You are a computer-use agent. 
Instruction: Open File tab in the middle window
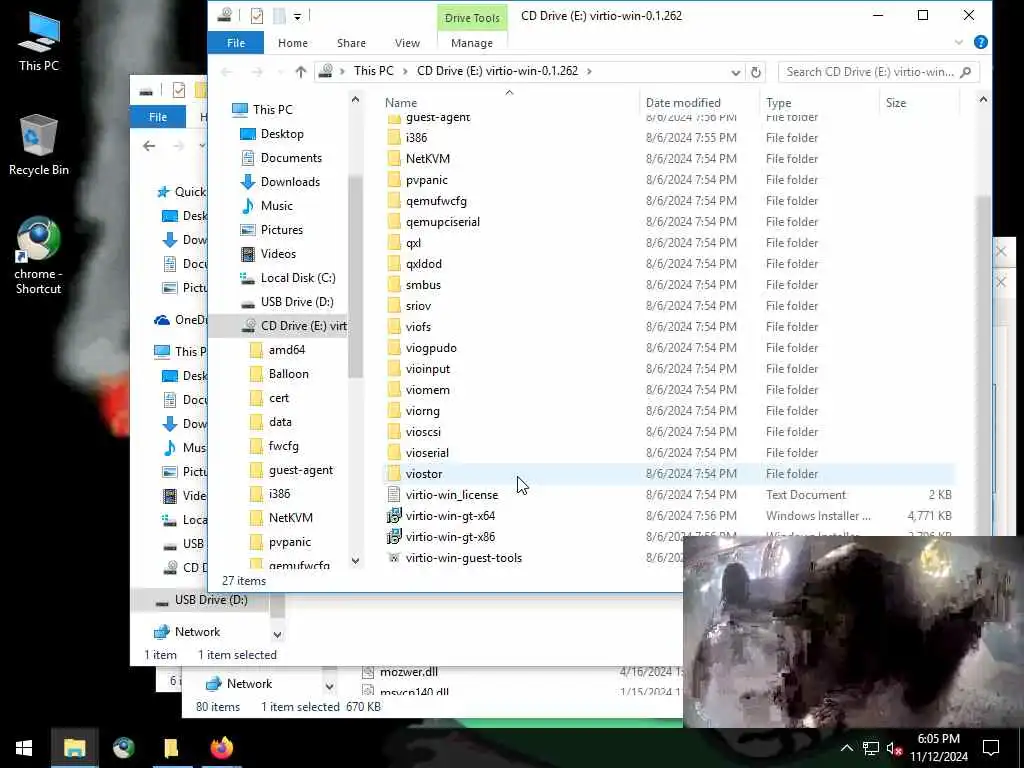click(x=157, y=118)
